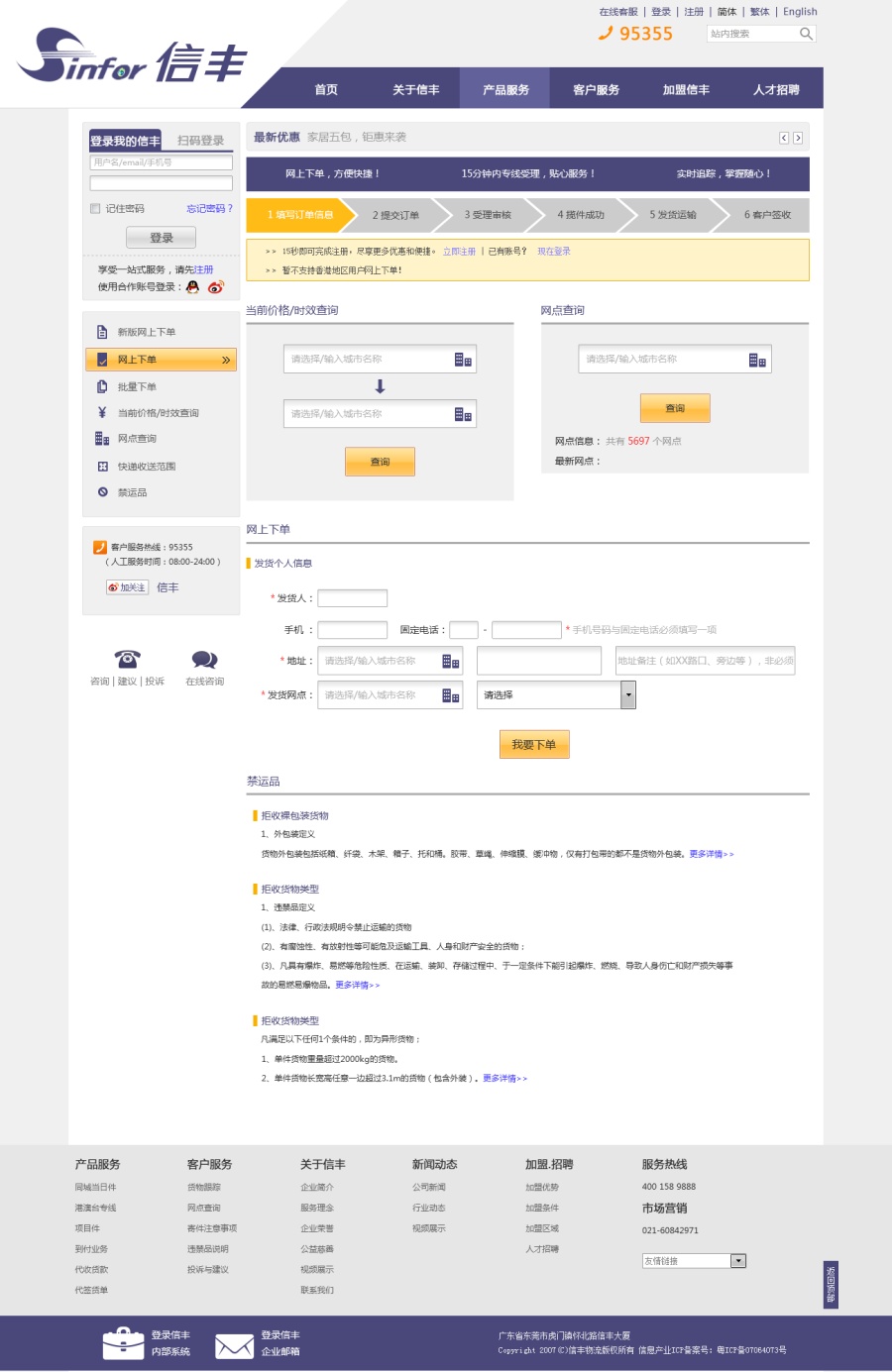The image size is (892, 1372).
Task: Click the 当前价格 yen icon
Action: coord(102,412)
